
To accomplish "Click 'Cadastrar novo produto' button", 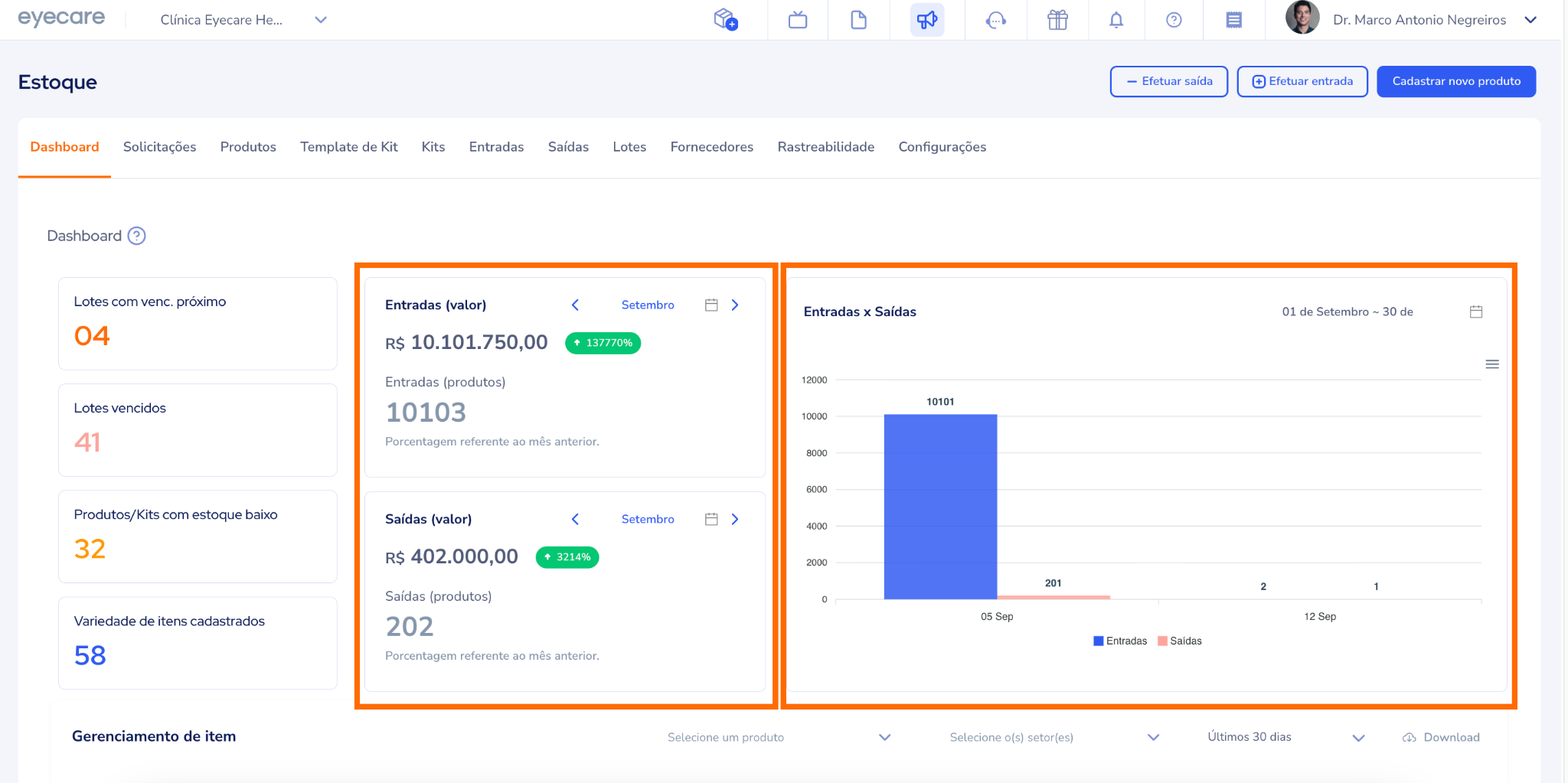I will pos(1455,81).
